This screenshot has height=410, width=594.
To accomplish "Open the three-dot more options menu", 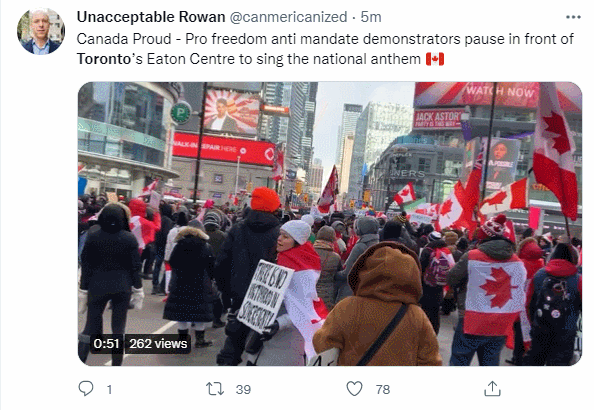I will tap(573, 17).
